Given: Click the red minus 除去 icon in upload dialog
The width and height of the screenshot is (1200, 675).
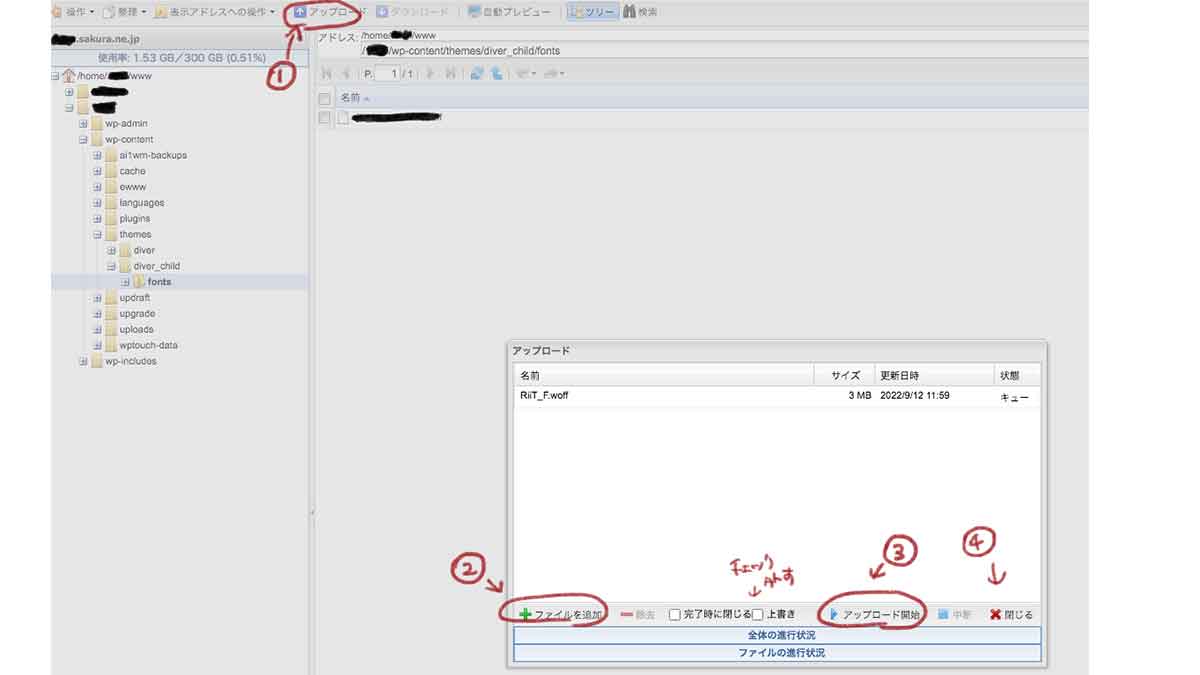Looking at the screenshot, I should (626, 614).
